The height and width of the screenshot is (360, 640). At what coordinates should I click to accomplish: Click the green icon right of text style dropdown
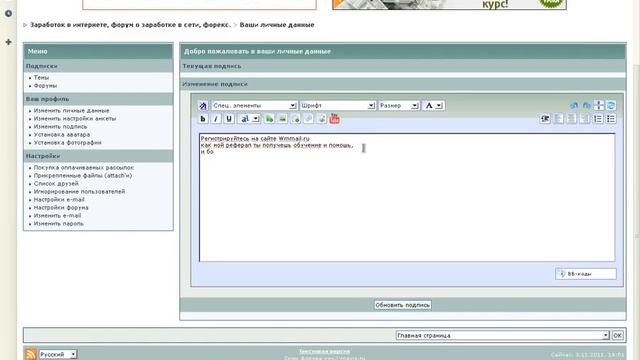click(269, 119)
